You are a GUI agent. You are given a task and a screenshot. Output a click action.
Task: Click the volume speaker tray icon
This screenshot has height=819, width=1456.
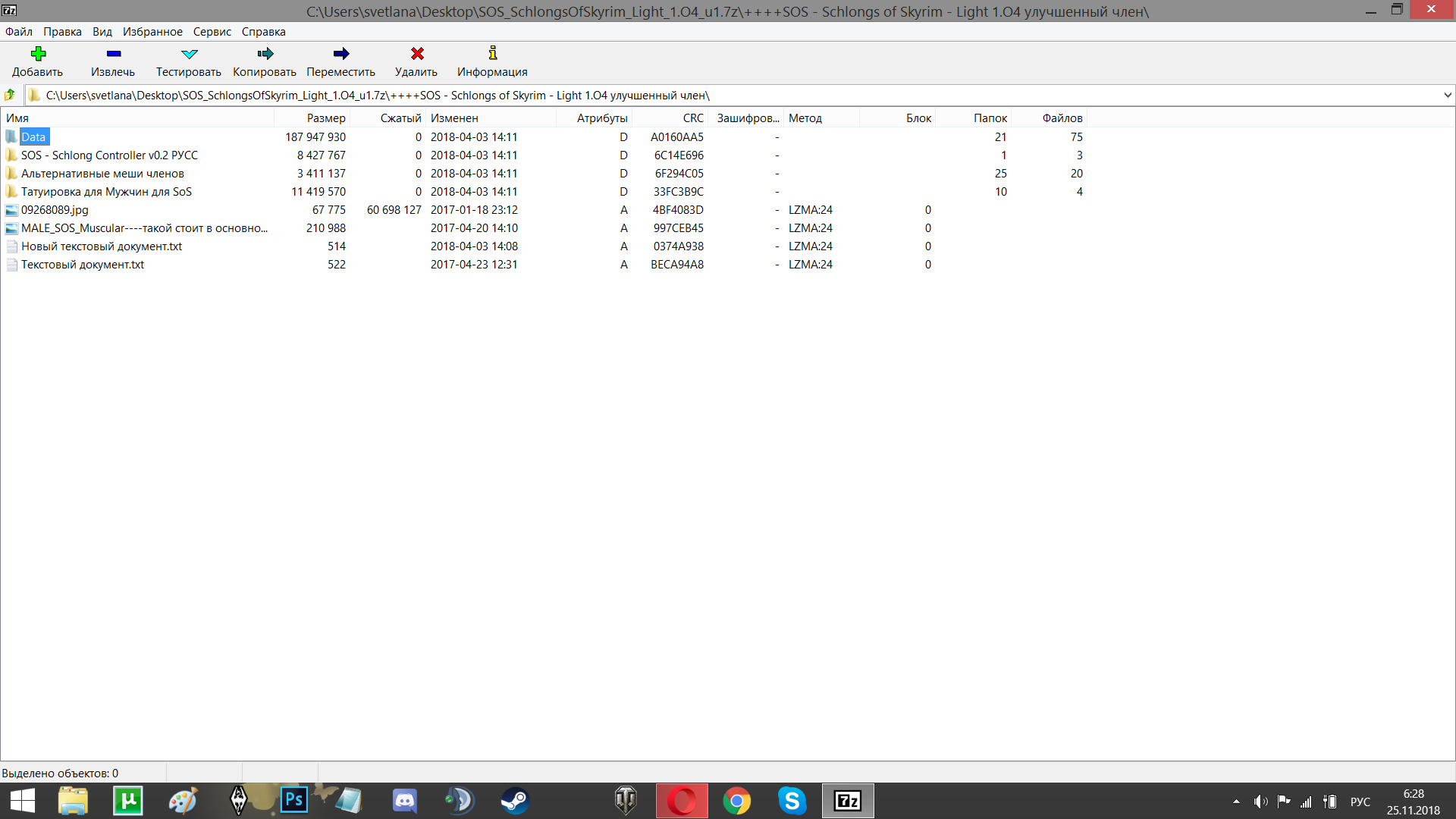(1260, 802)
